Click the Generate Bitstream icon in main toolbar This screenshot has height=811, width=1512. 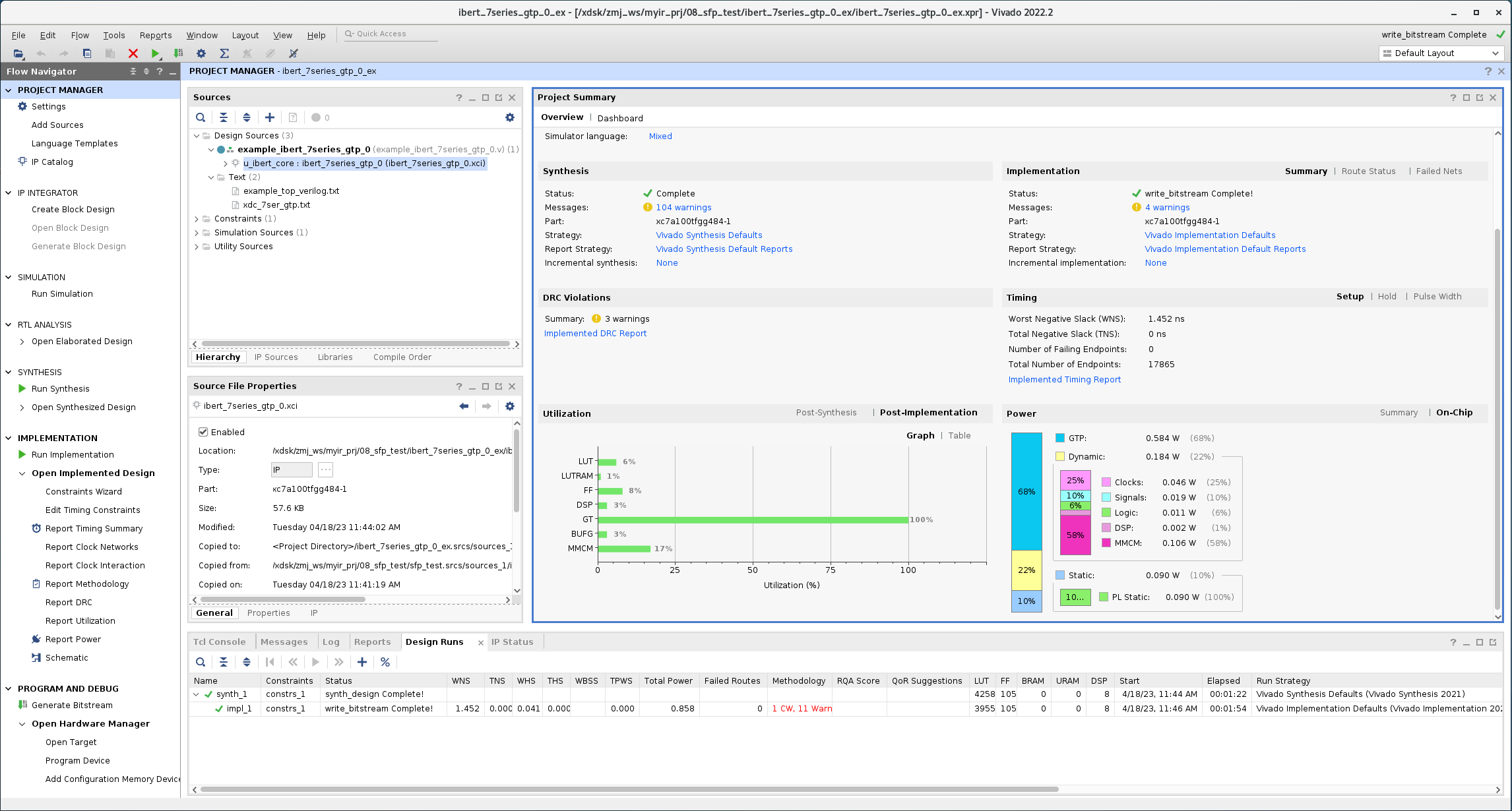tap(178, 53)
